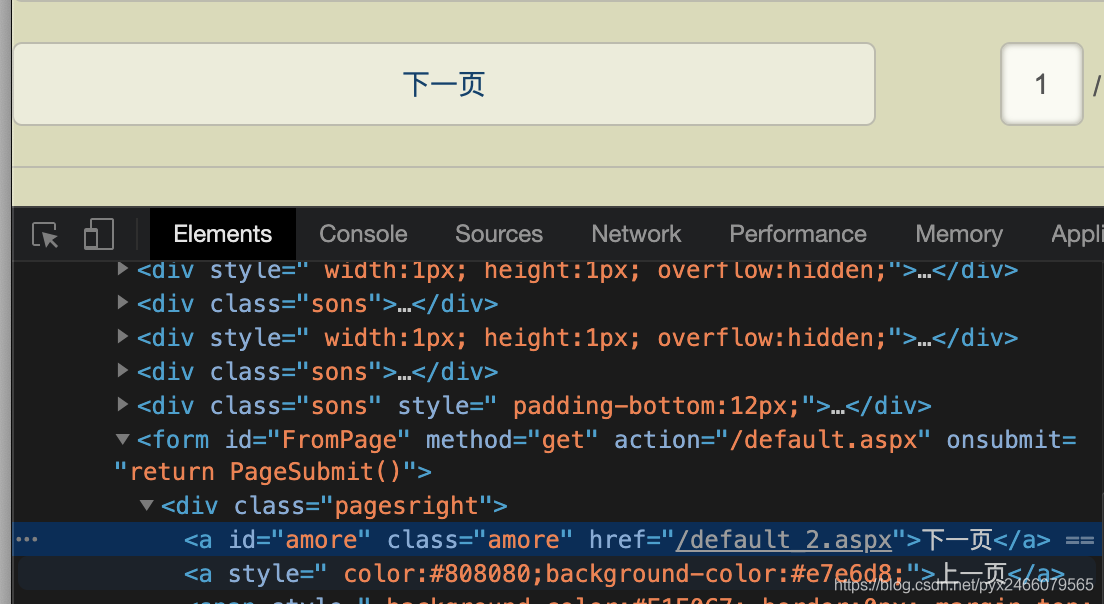Click the ellipsis options on selected row
The width and height of the screenshot is (1104, 604).
click(27, 539)
